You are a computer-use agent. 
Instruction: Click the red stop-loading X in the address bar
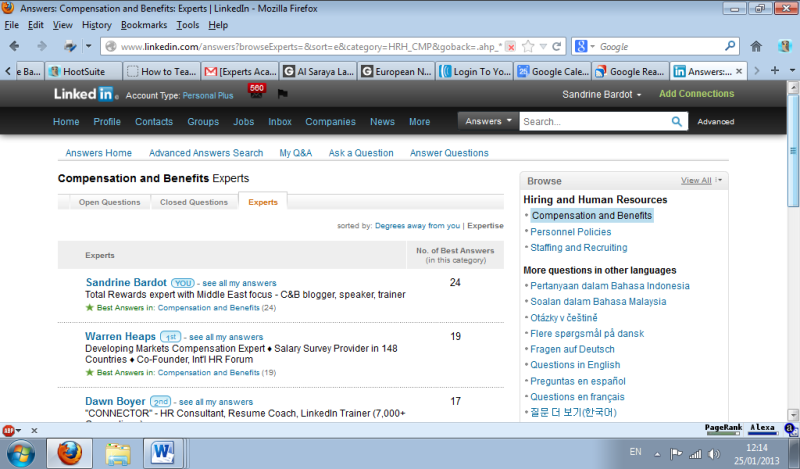coord(511,47)
